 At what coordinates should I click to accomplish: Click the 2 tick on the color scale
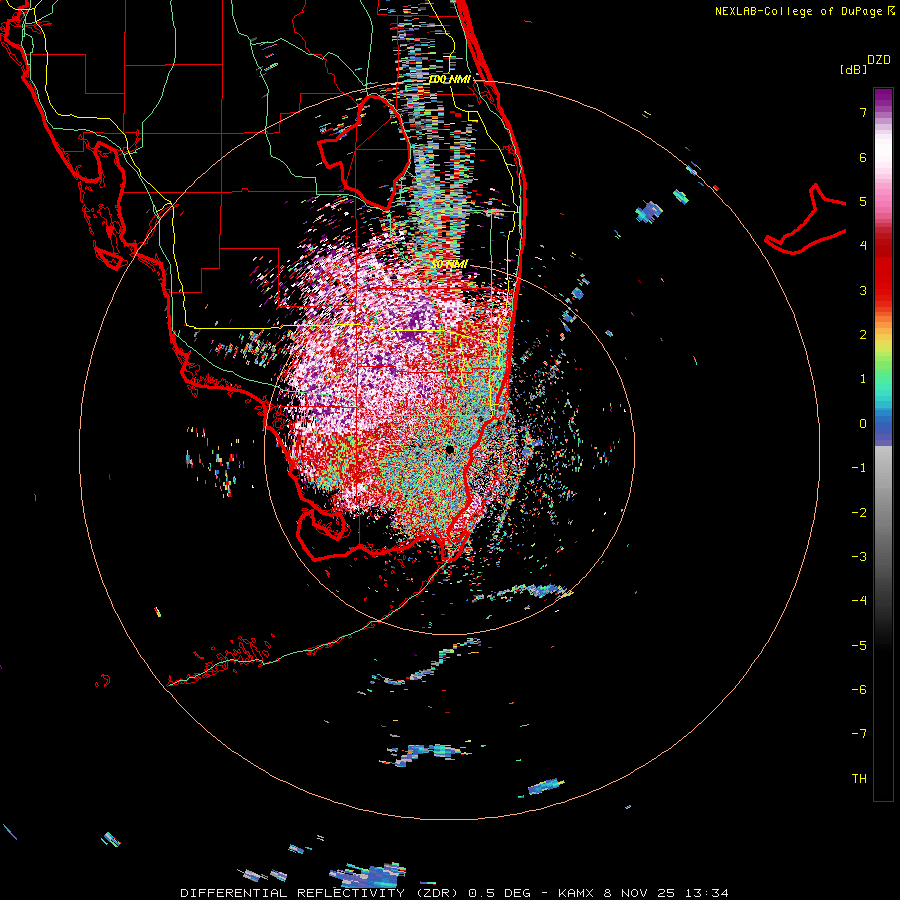coord(863,334)
